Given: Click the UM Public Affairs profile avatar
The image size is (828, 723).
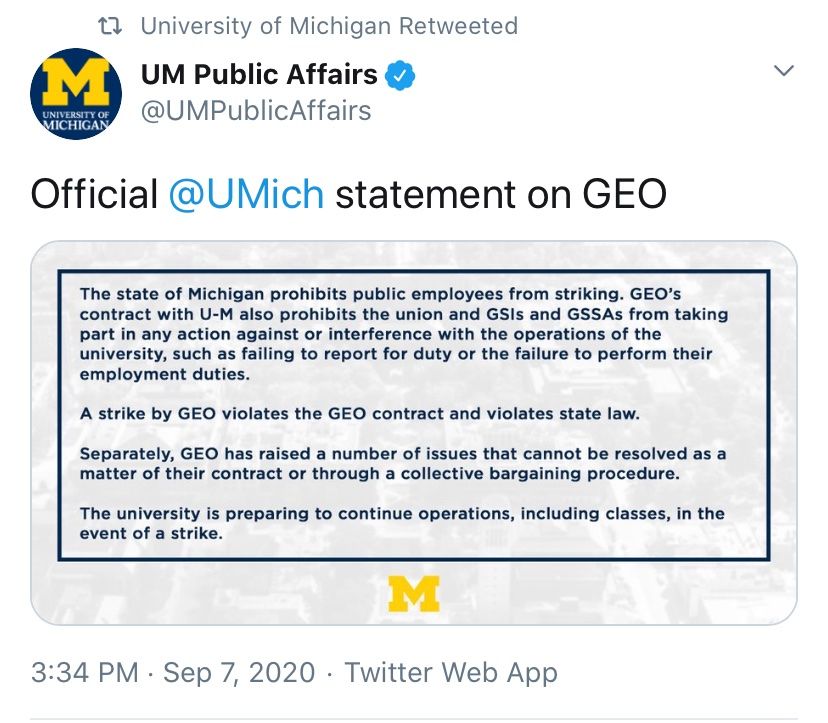Looking at the screenshot, I should (76, 94).
